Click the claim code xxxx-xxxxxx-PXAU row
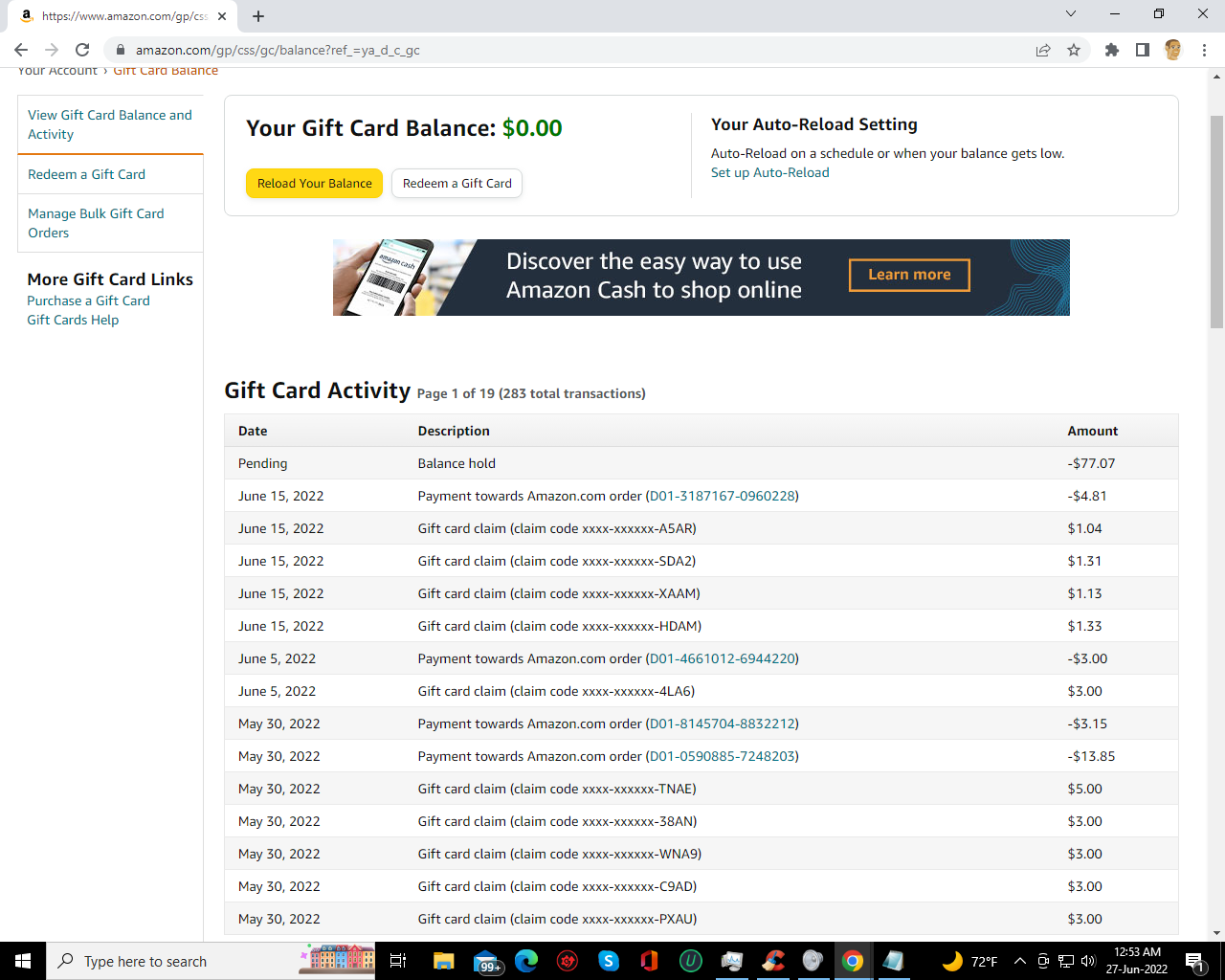 [701, 919]
